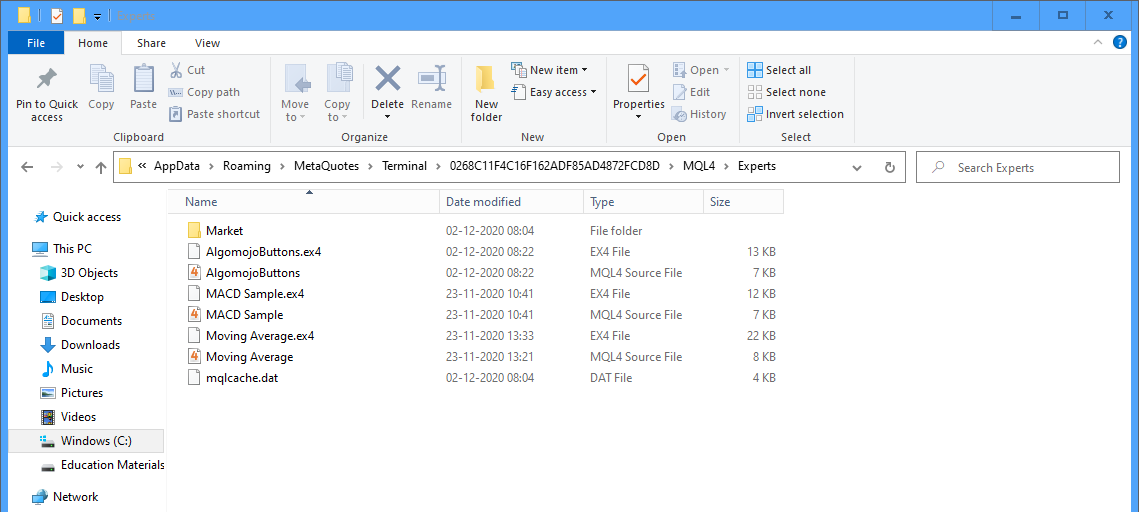Click Invert selection in ribbon
Screen dimensions: 1139x512
[795, 114]
